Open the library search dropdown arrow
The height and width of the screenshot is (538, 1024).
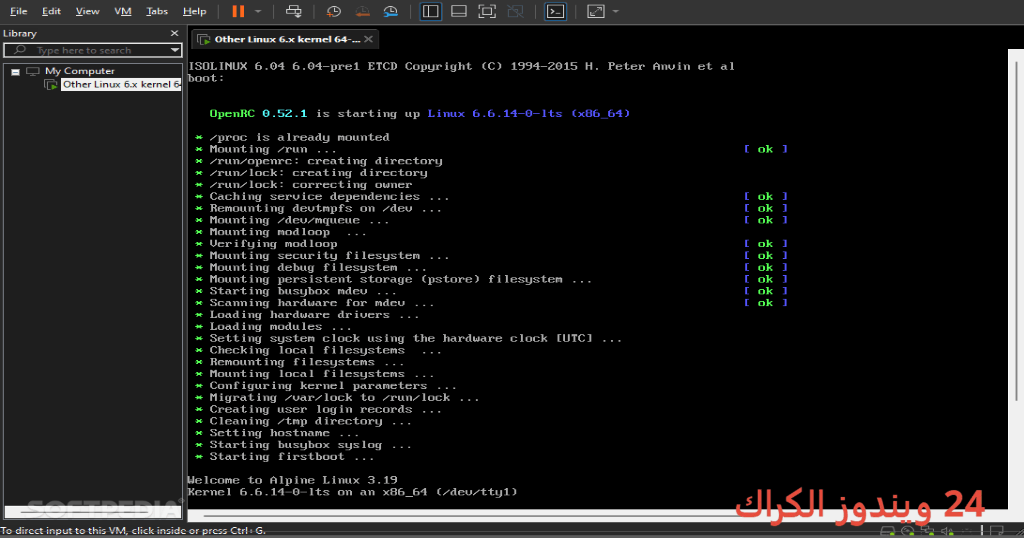[174, 50]
